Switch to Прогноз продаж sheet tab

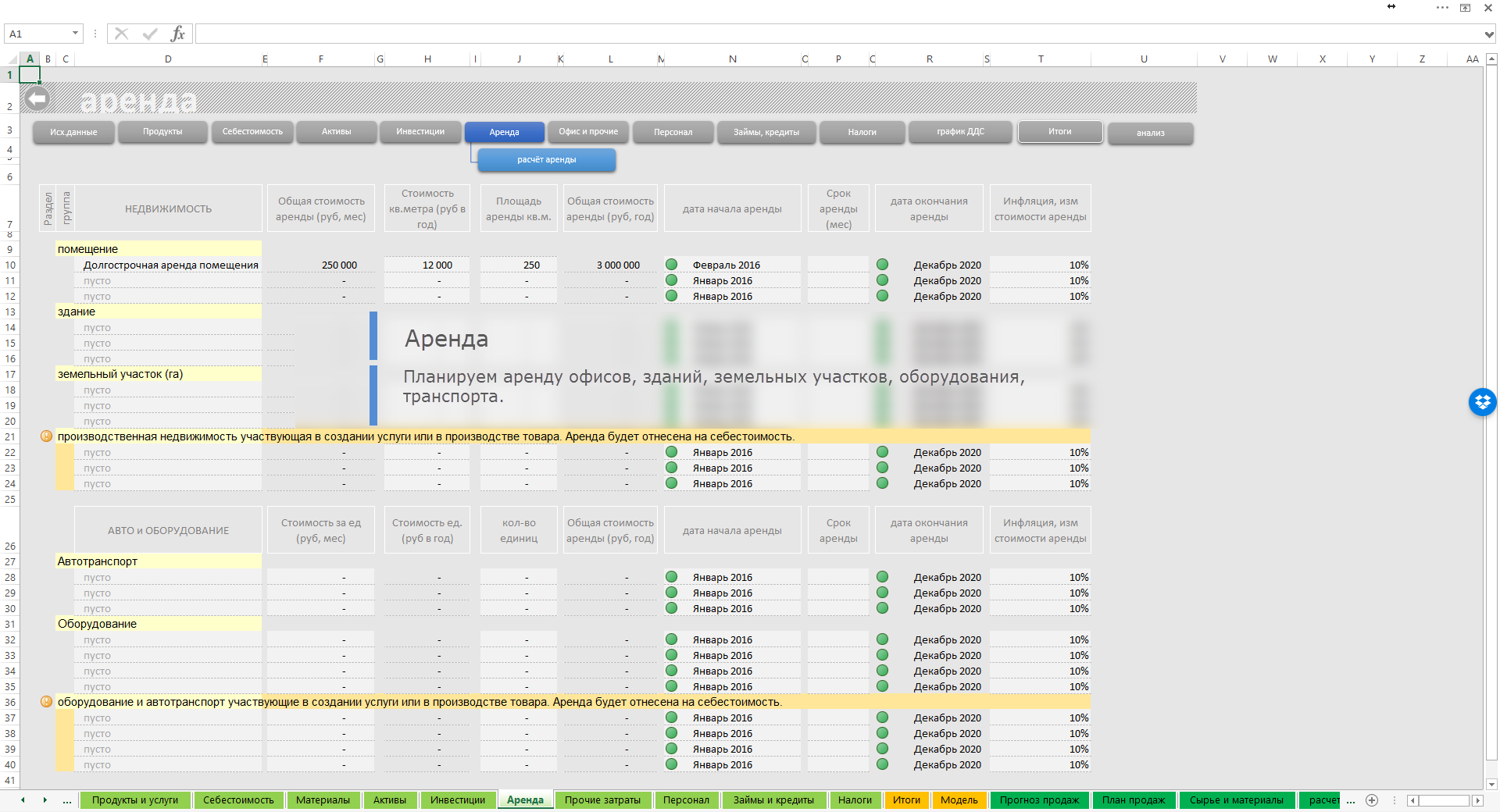[x=1040, y=800]
